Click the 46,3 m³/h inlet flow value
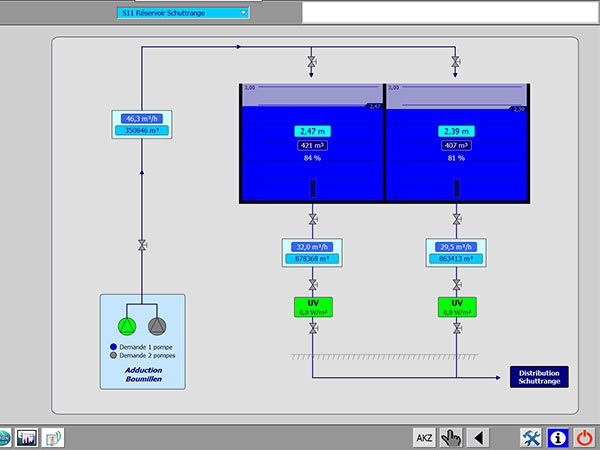 [x=142, y=119]
